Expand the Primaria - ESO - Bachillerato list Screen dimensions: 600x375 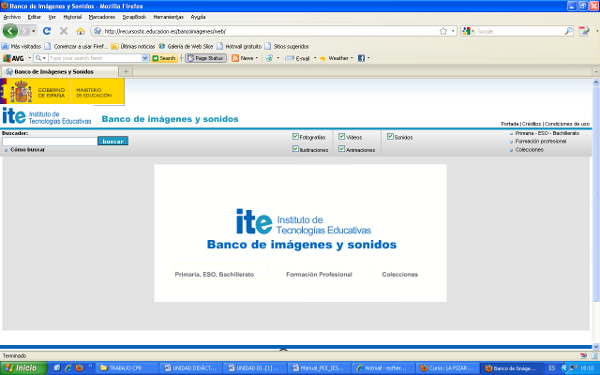545,133
